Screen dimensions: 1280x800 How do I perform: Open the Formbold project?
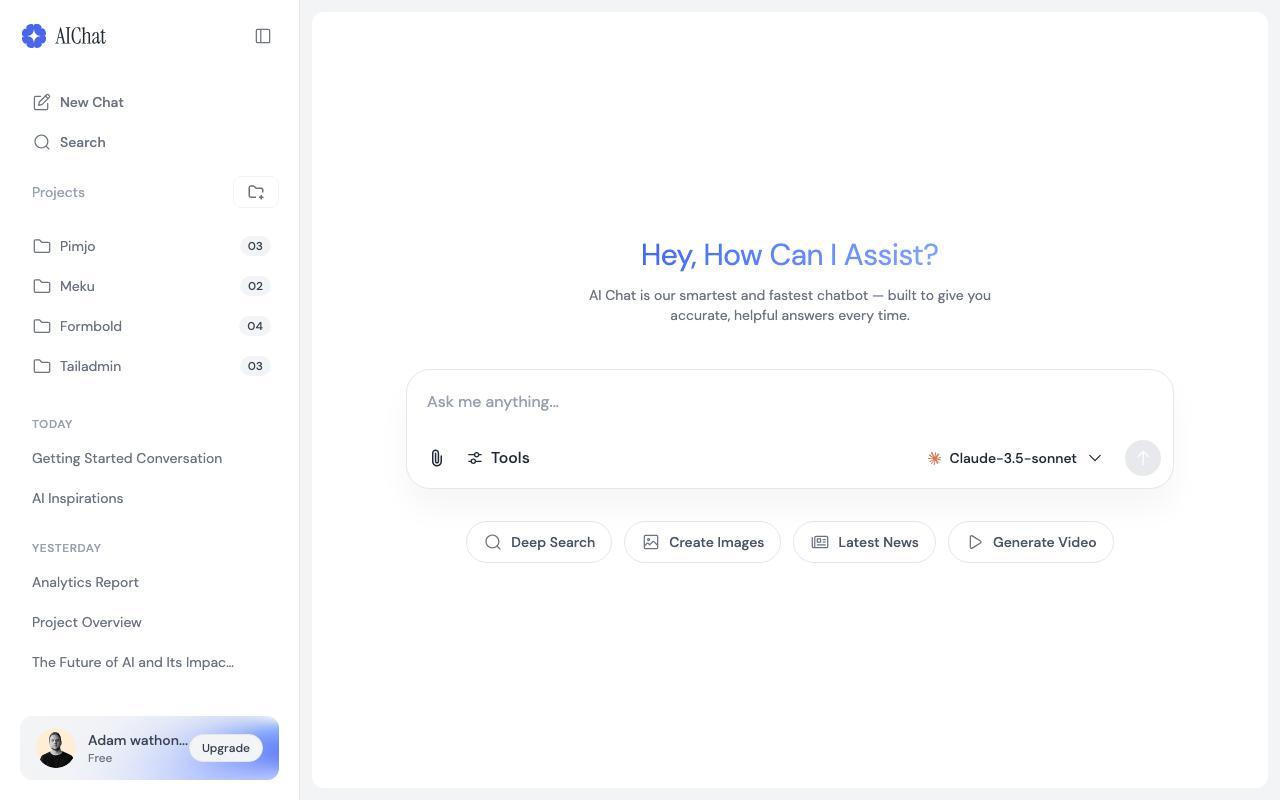click(149, 326)
